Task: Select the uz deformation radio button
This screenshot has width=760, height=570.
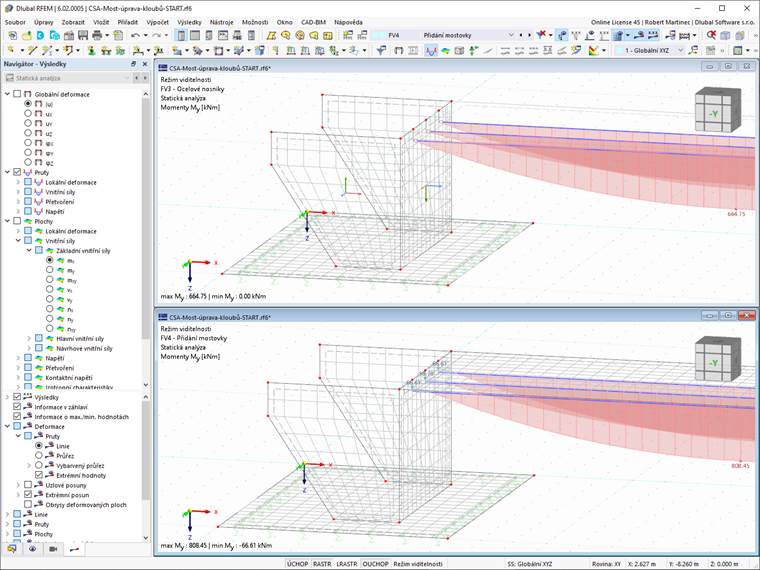Action: pyautogui.click(x=28, y=133)
